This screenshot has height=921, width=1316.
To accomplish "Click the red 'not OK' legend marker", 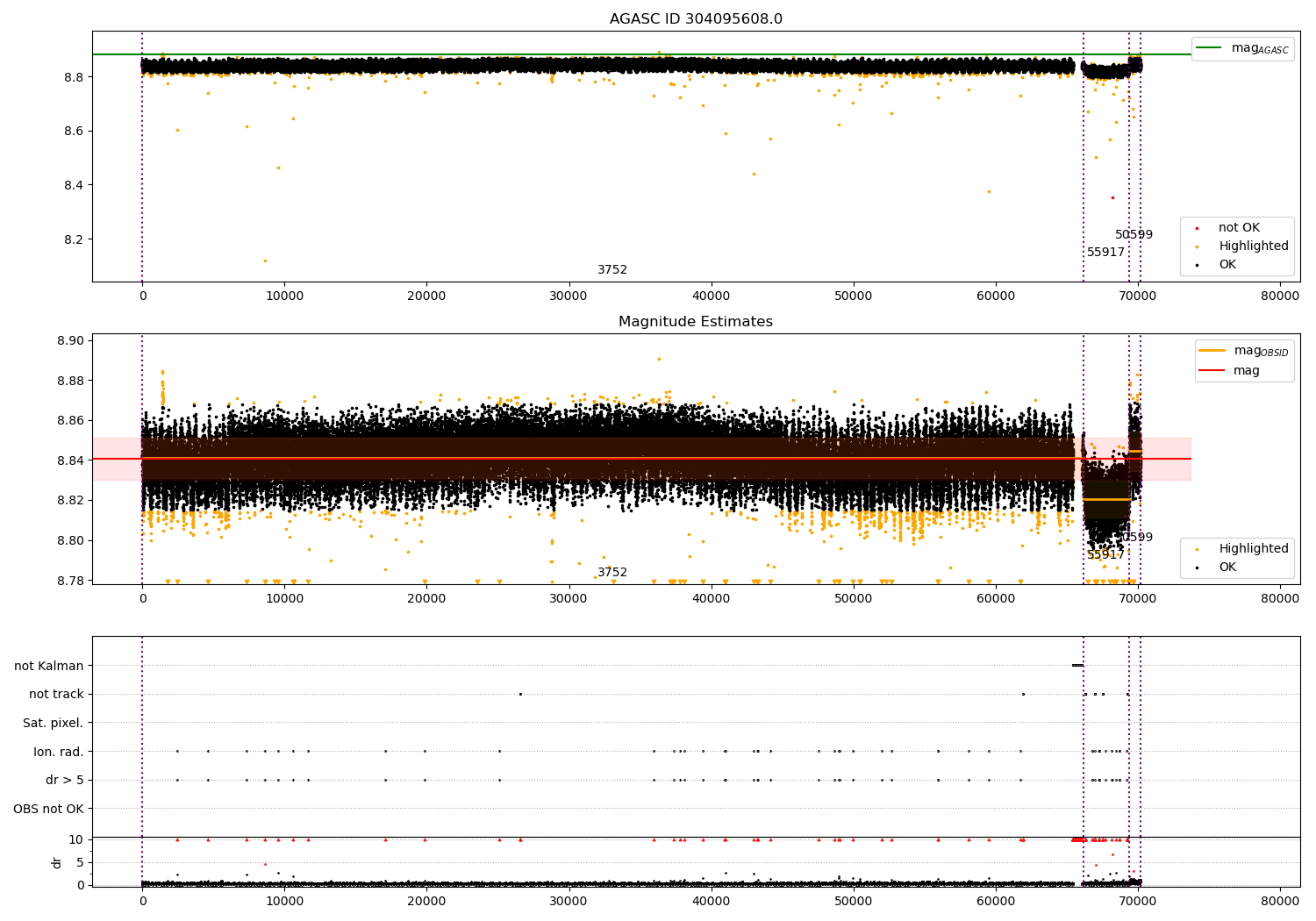I will pos(1198,228).
